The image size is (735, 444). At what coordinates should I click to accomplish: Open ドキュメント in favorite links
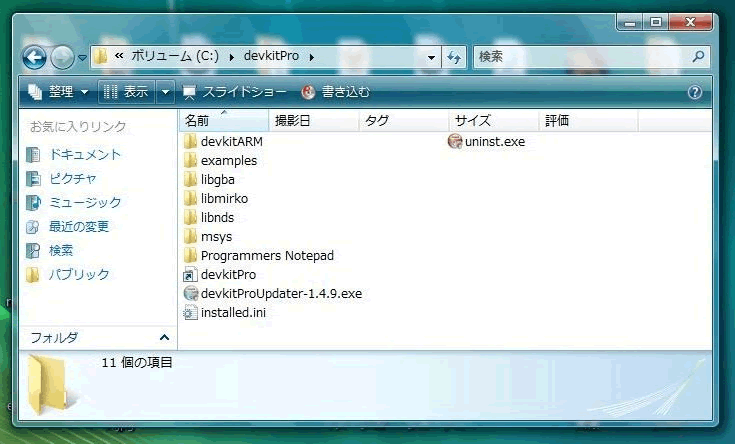tap(85, 154)
